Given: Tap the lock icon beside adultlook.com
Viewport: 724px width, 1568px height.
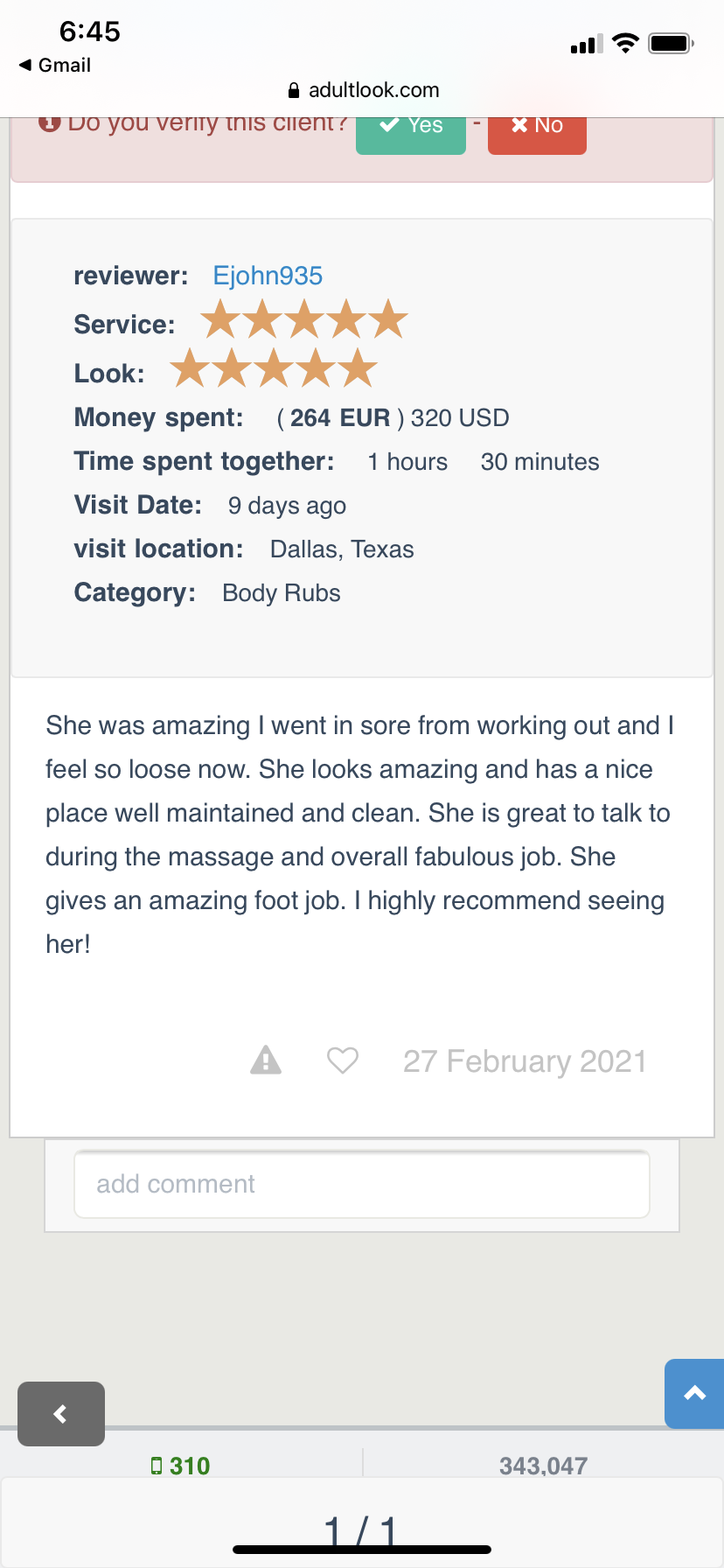Looking at the screenshot, I should pyautogui.click(x=294, y=91).
